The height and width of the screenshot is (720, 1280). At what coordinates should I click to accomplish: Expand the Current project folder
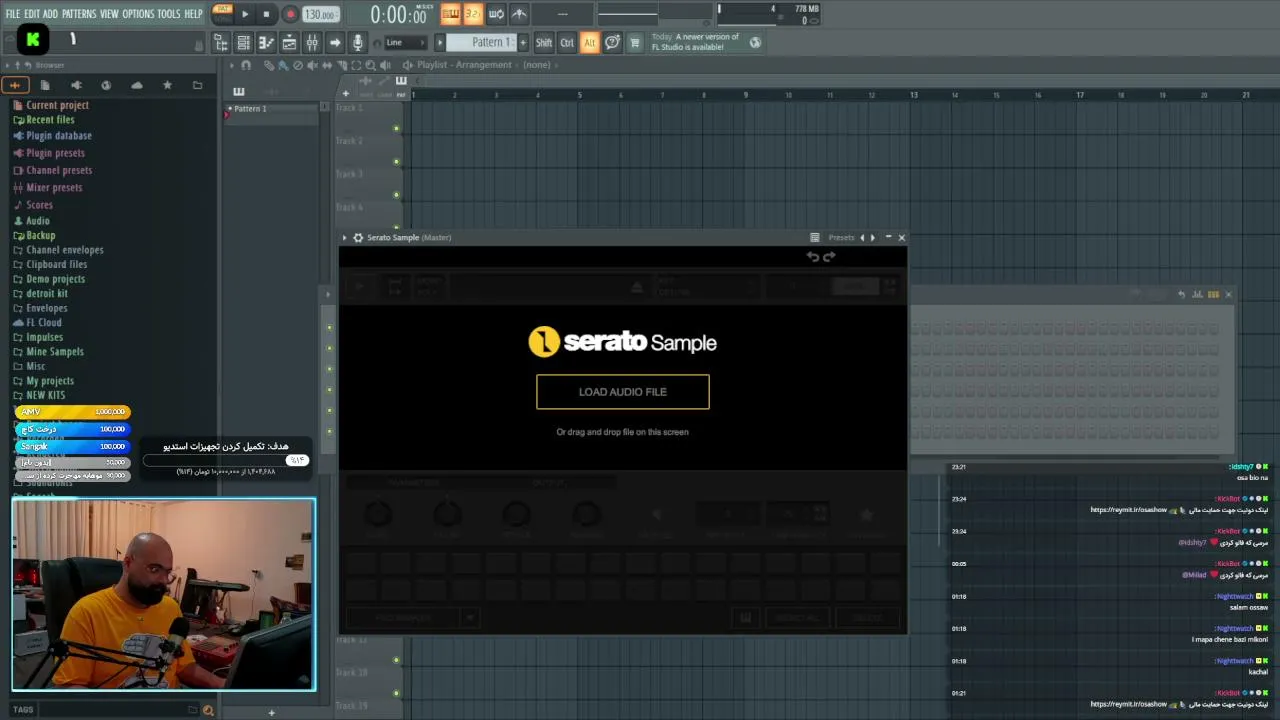coord(51,105)
